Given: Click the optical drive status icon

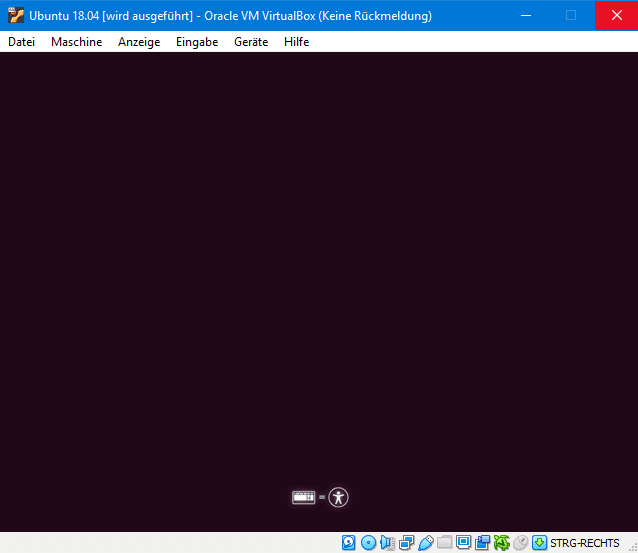Looking at the screenshot, I should tap(368, 542).
